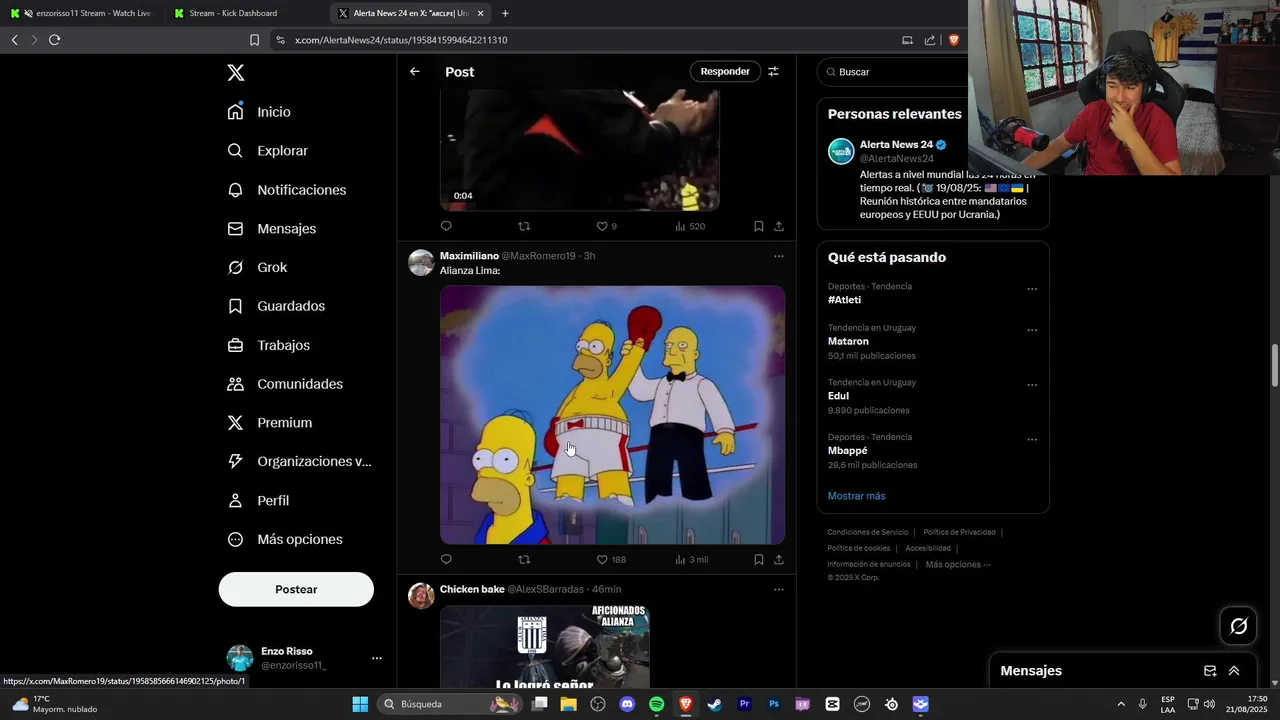The image size is (1280, 720).
Task: Bookmark the video post with 520 views
Action: (759, 226)
